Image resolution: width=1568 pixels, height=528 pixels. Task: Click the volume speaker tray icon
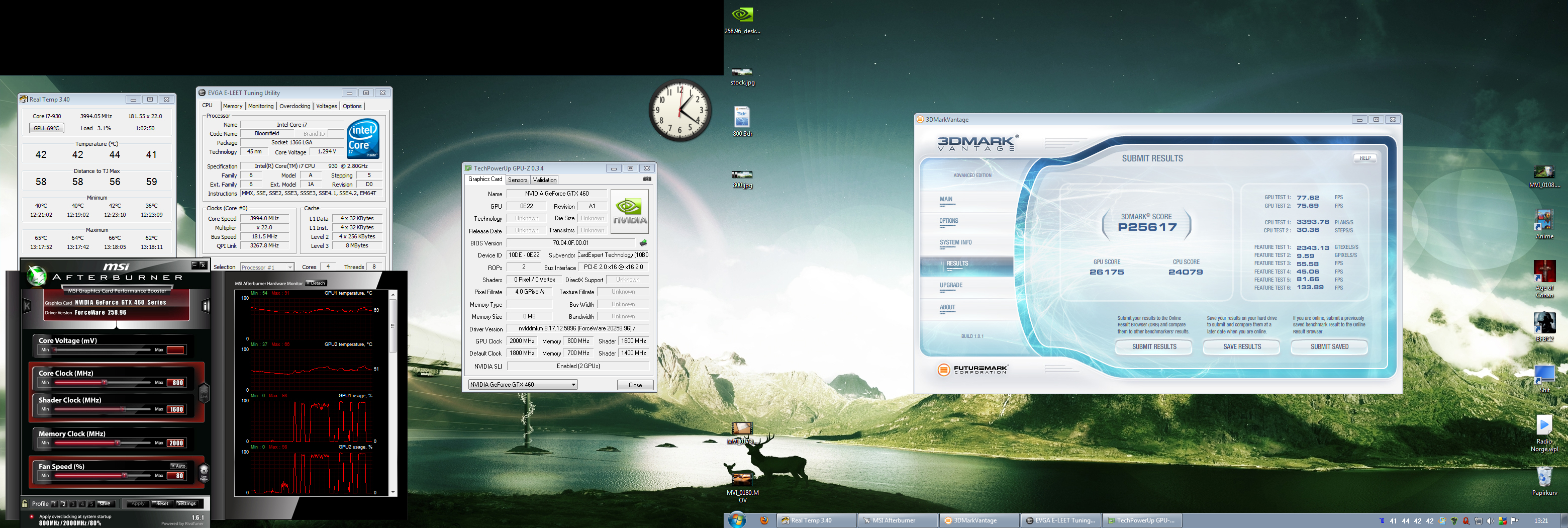tap(1490, 521)
